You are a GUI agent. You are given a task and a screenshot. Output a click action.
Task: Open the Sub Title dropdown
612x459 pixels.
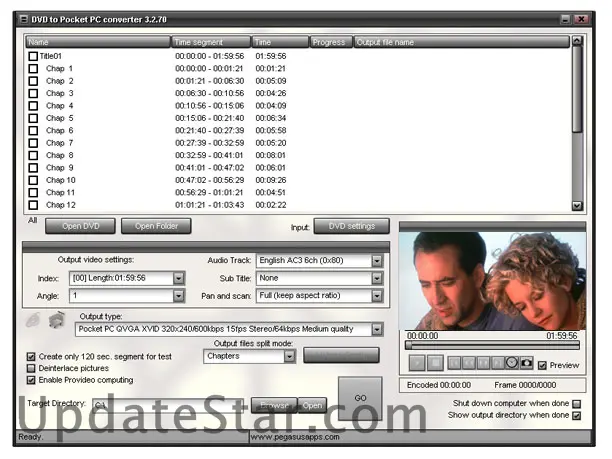[377, 278]
